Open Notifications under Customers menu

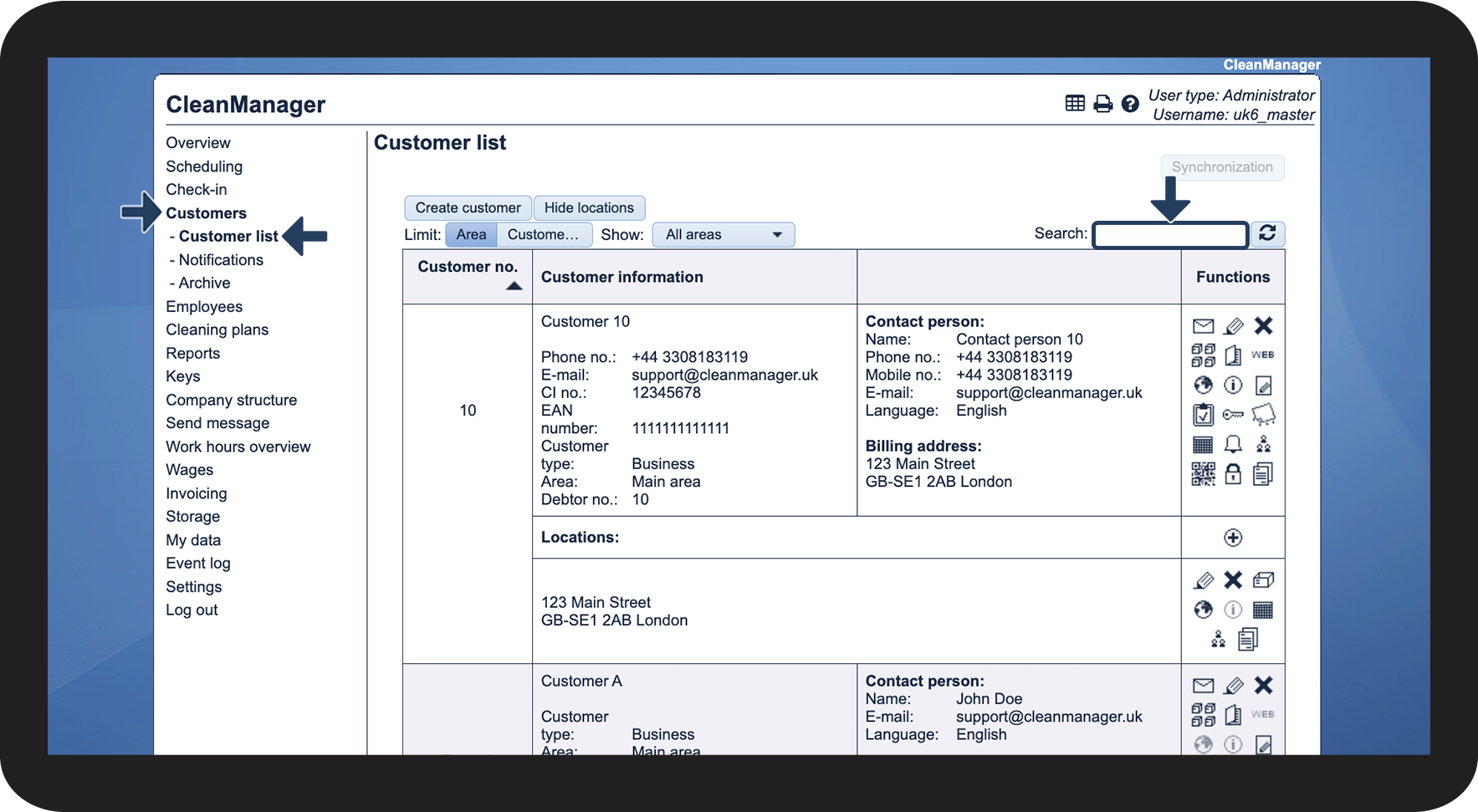(x=221, y=260)
